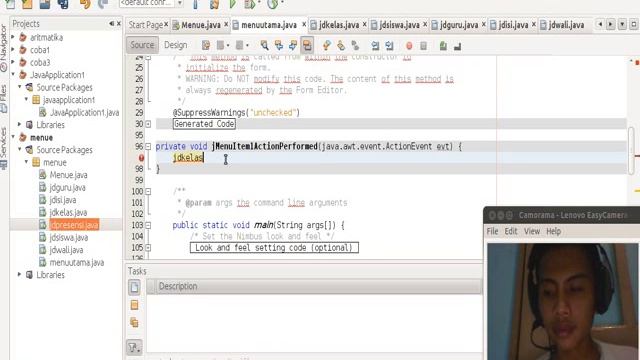Switch to the jdkelas.java tab
Screen dimensions: 640x360
click(338, 25)
